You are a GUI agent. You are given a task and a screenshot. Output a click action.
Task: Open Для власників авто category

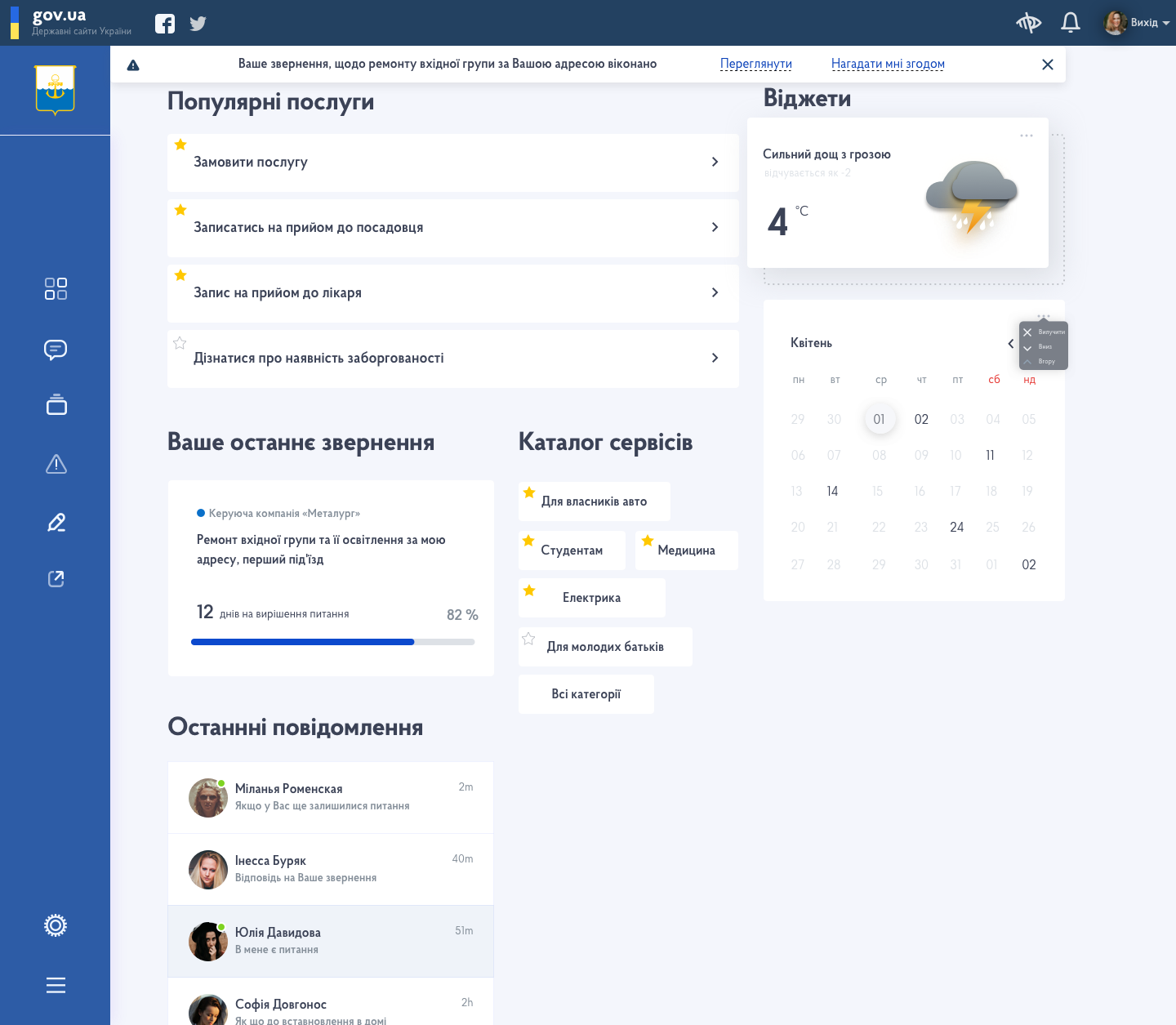point(595,501)
